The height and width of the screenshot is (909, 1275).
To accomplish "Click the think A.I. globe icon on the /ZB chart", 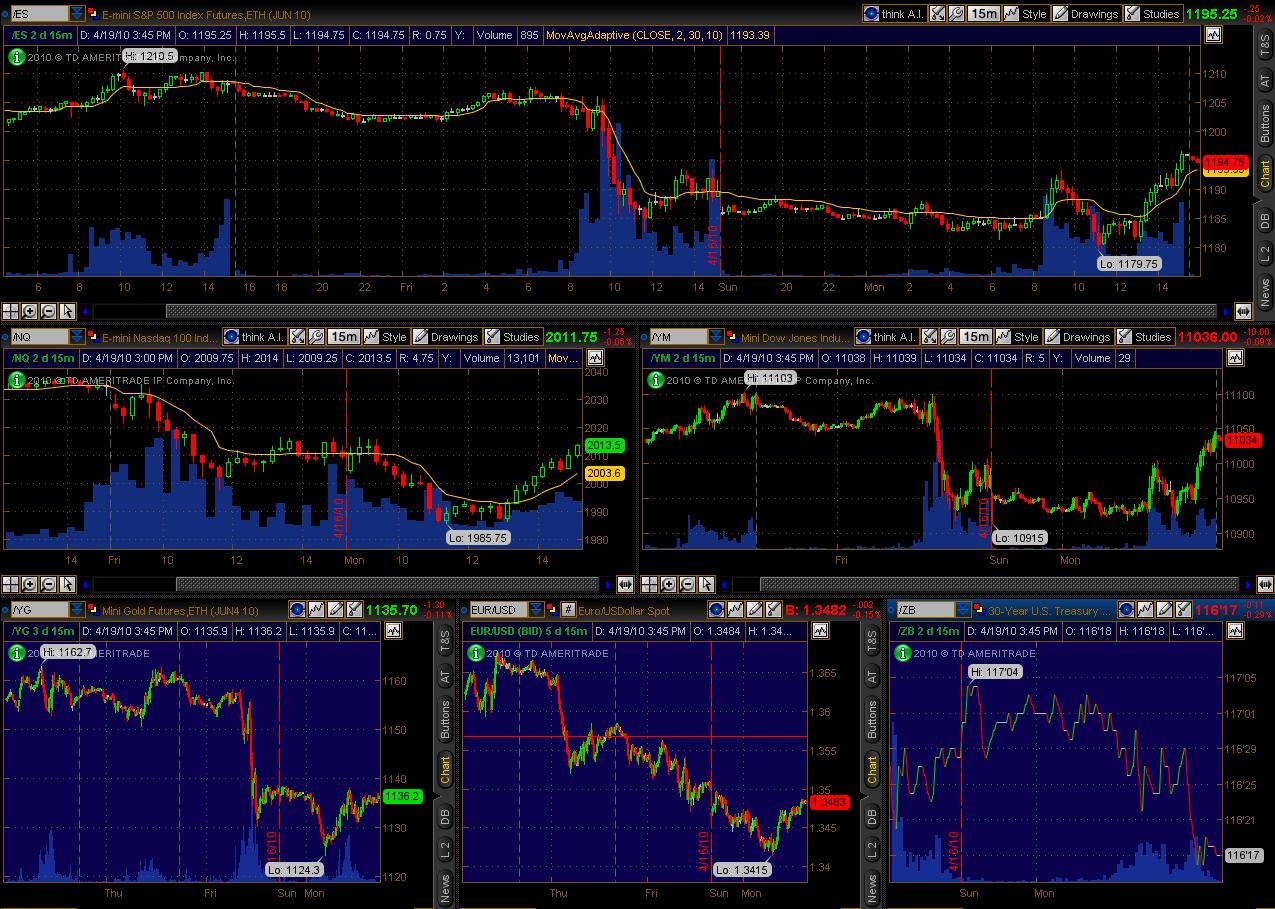I will 1125,609.
